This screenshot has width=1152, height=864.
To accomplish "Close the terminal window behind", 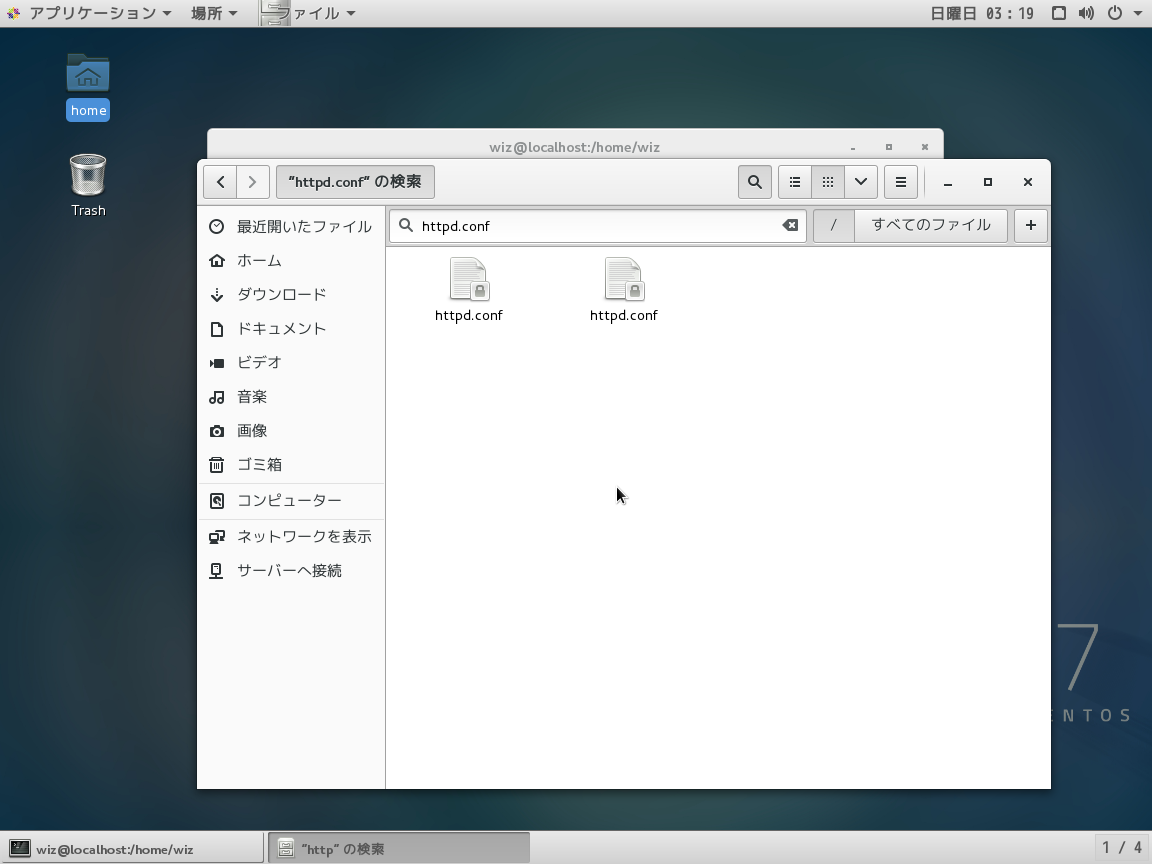I will point(925,147).
